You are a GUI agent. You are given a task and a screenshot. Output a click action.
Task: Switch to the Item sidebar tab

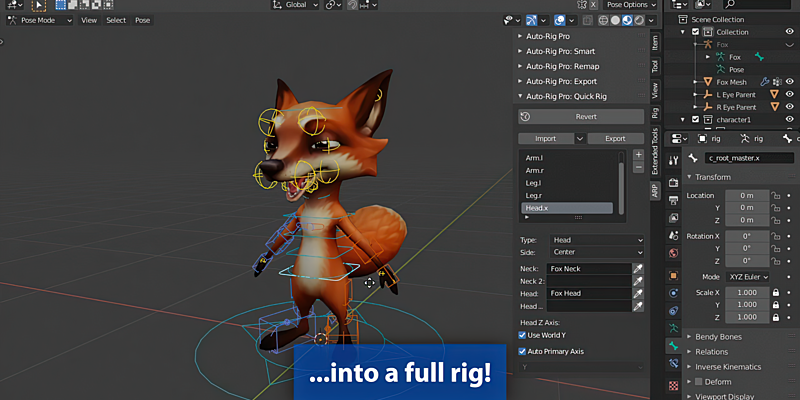click(x=655, y=42)
